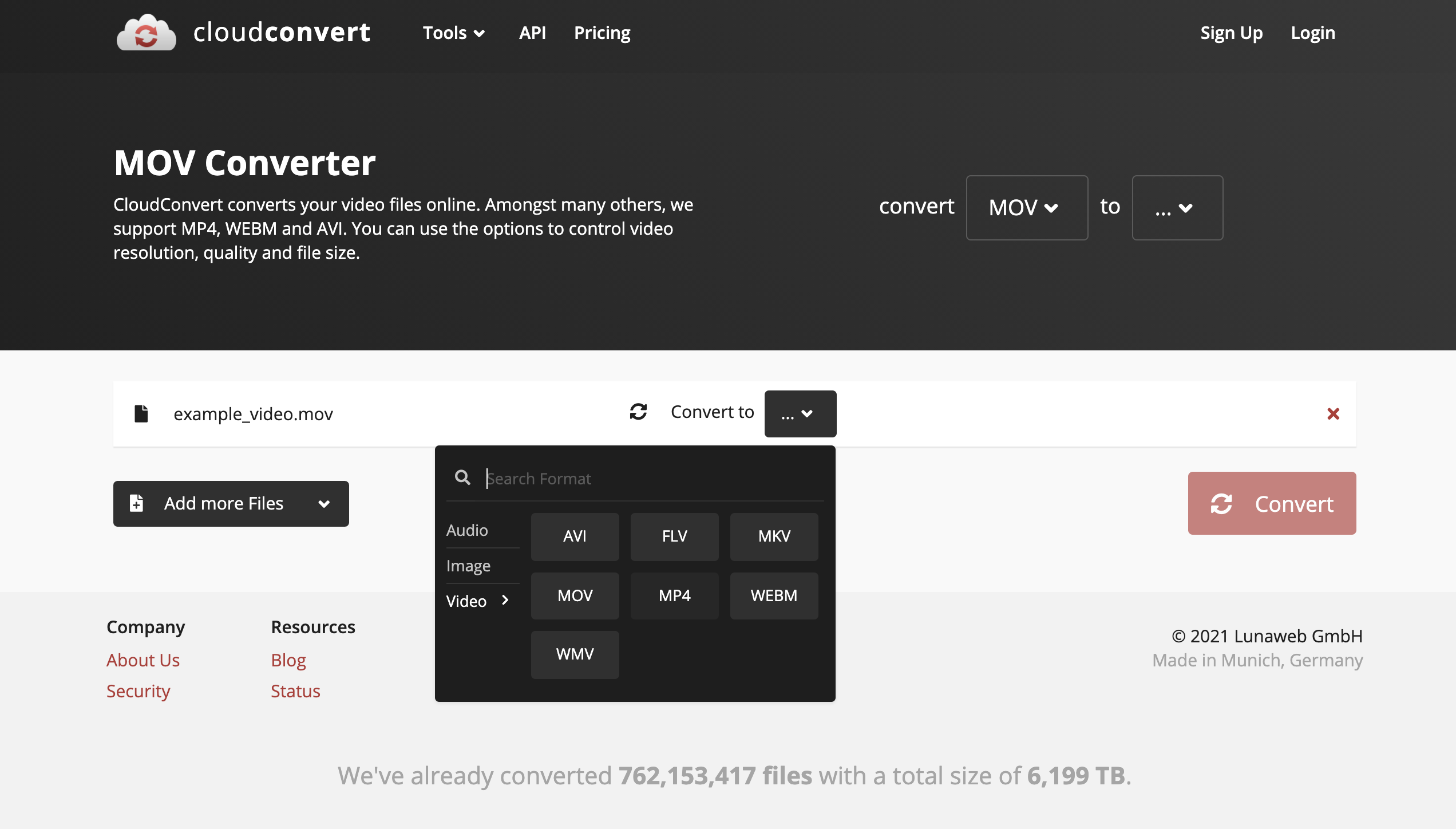The height and width of the screenshot is (829, 1456).
Task: Select the Video format category
Action: [477, 601]
